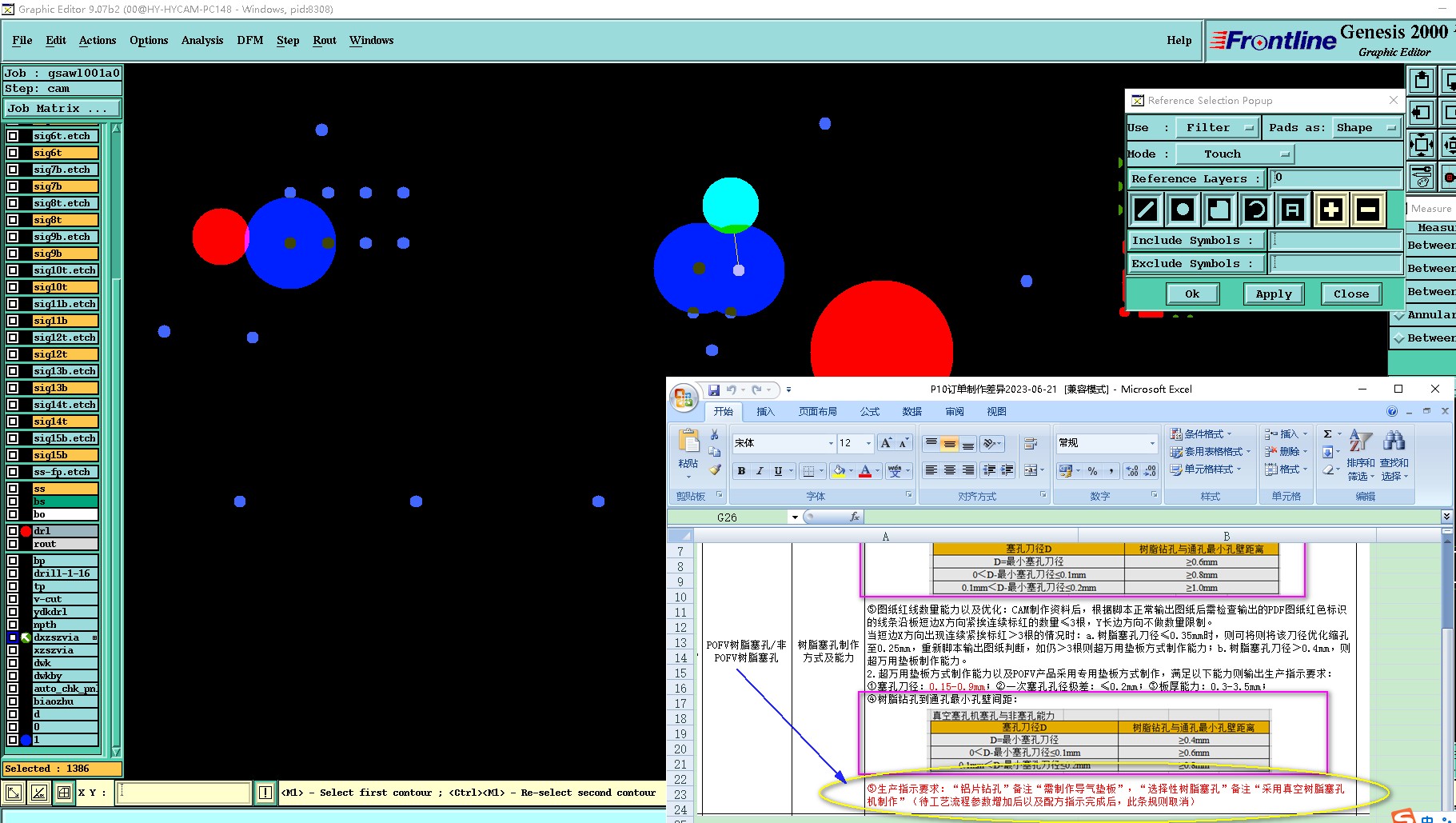Screen dimensions: 1456x823
Task: Open the Excel font name dropdown
Action: coord(831,443)
